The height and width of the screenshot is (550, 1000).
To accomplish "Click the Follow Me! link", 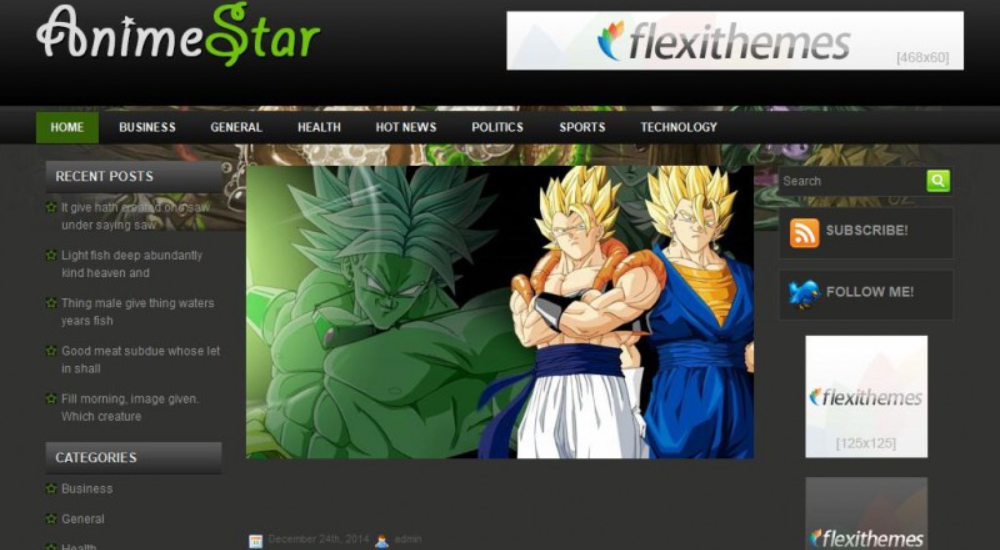I will coord(870,292).
